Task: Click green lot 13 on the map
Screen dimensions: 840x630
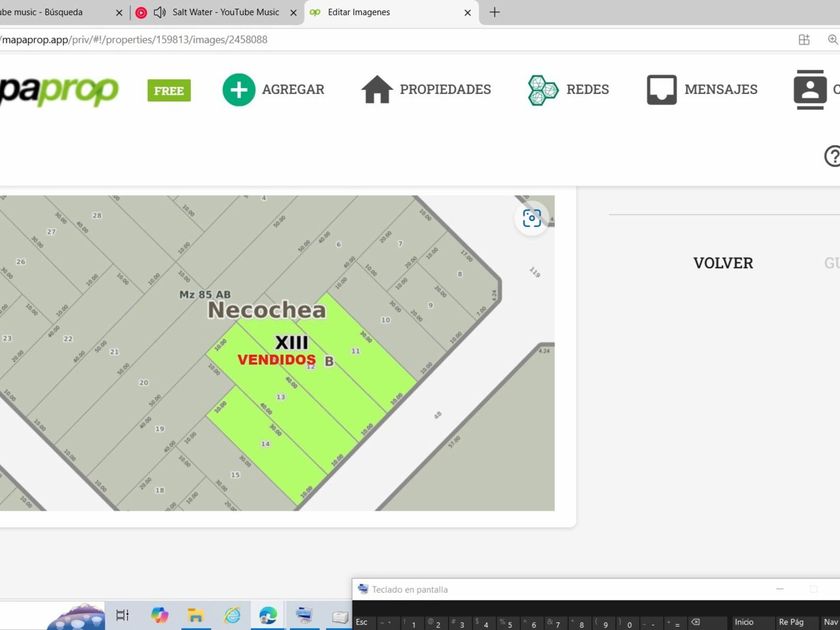Action: 281,397
